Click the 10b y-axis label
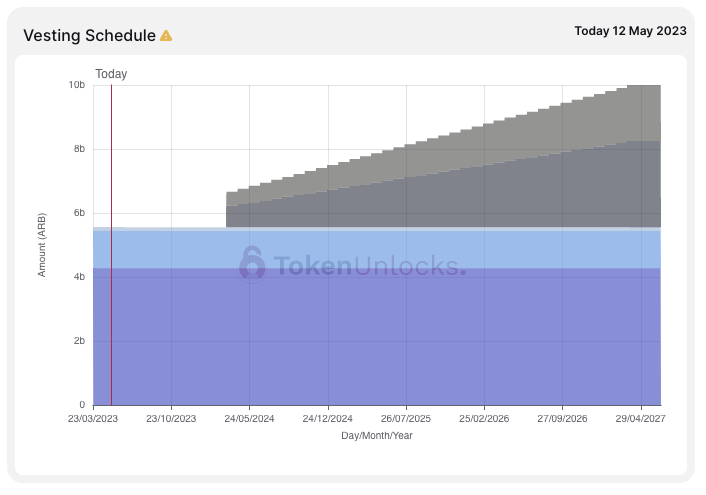 [77, 85]
